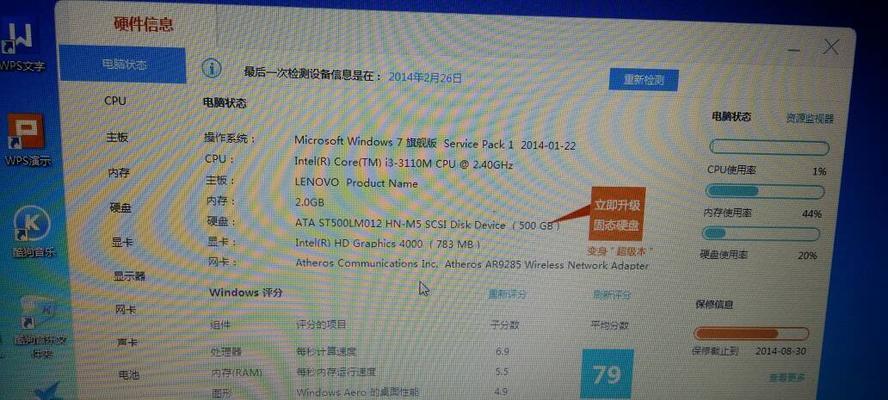888x400 pixels.
Task: Launch the 酷狗音乐 desktop icon
Action: coord(33,232)
